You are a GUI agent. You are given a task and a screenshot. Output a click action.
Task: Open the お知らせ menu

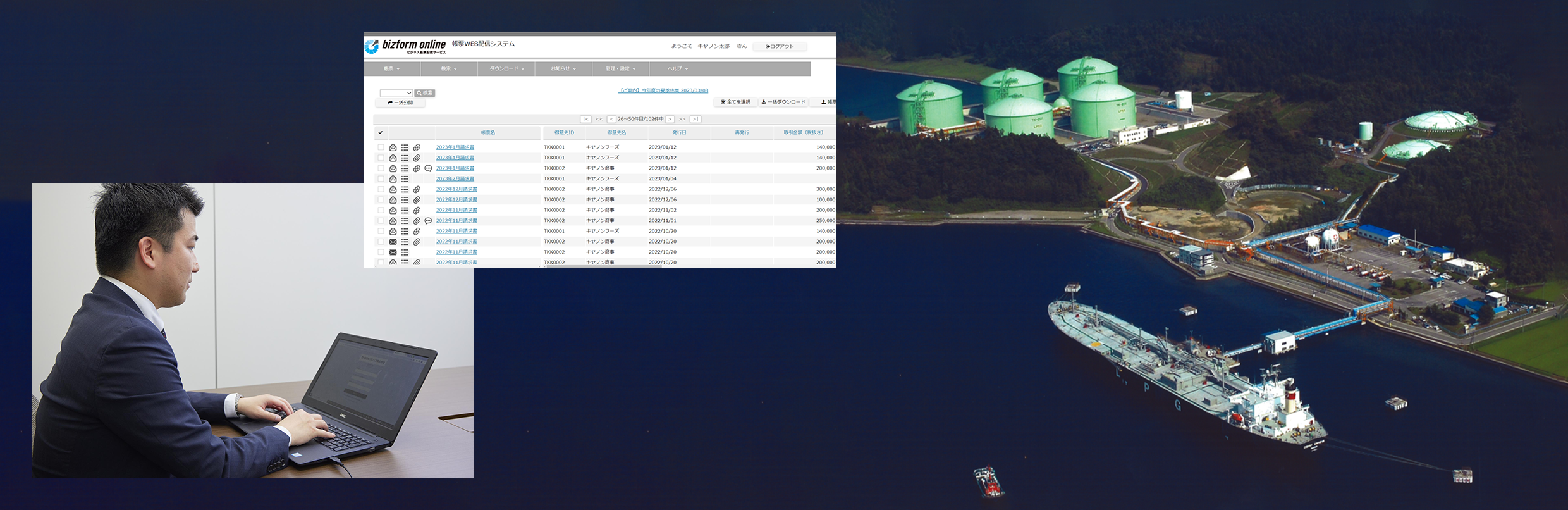(563, 68)
